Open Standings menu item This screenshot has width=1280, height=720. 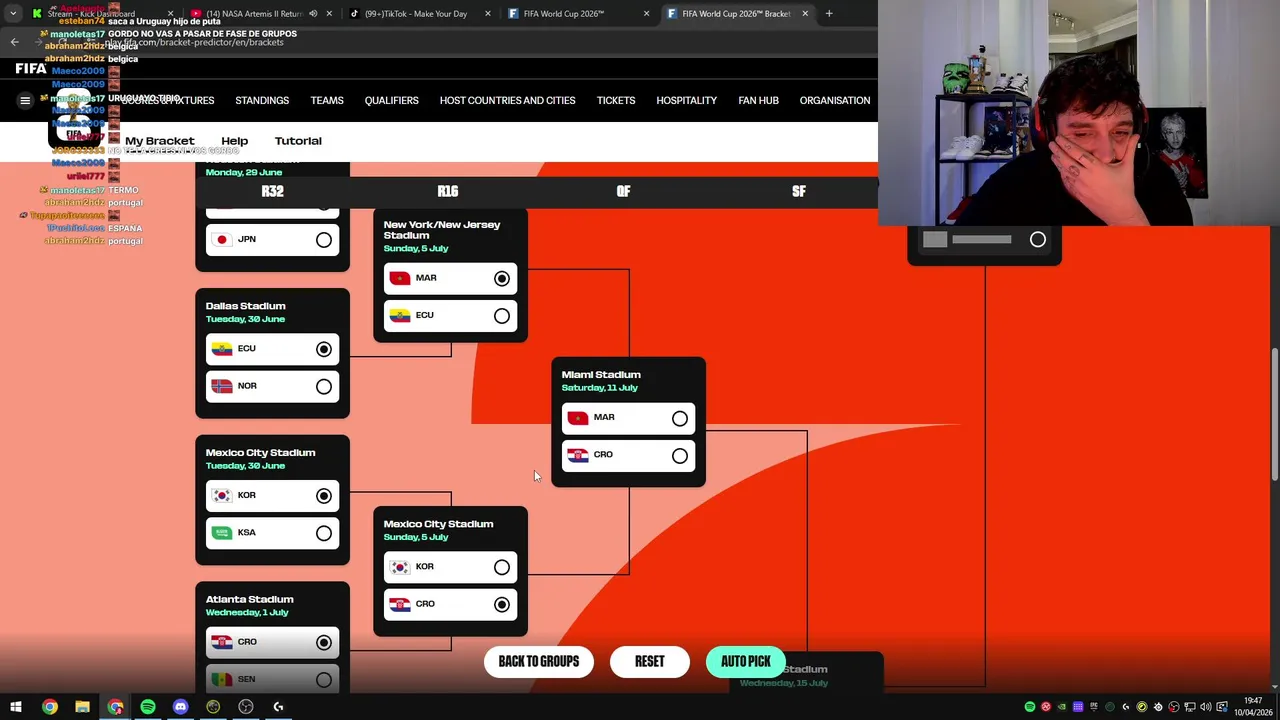click(x=262, y=100)
